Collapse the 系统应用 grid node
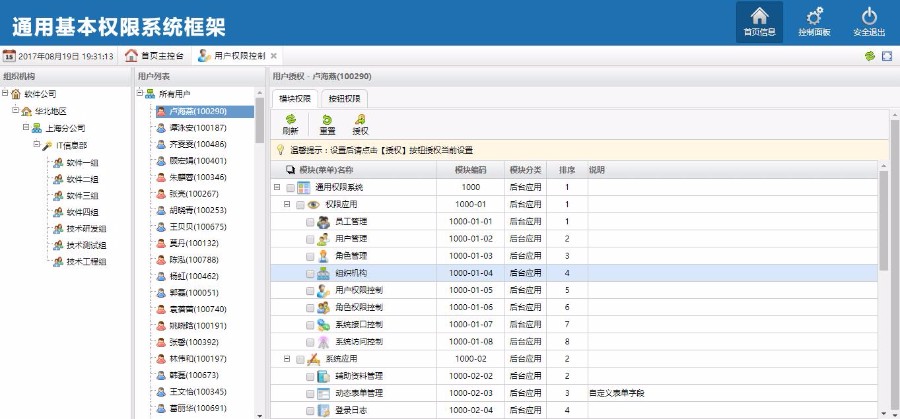 click(x=287, y=359)
